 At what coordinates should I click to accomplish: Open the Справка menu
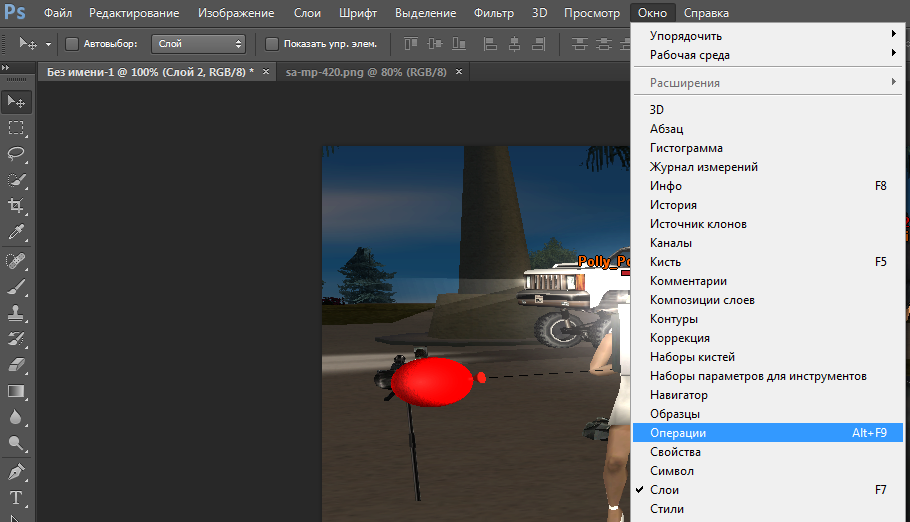[706, 13]
